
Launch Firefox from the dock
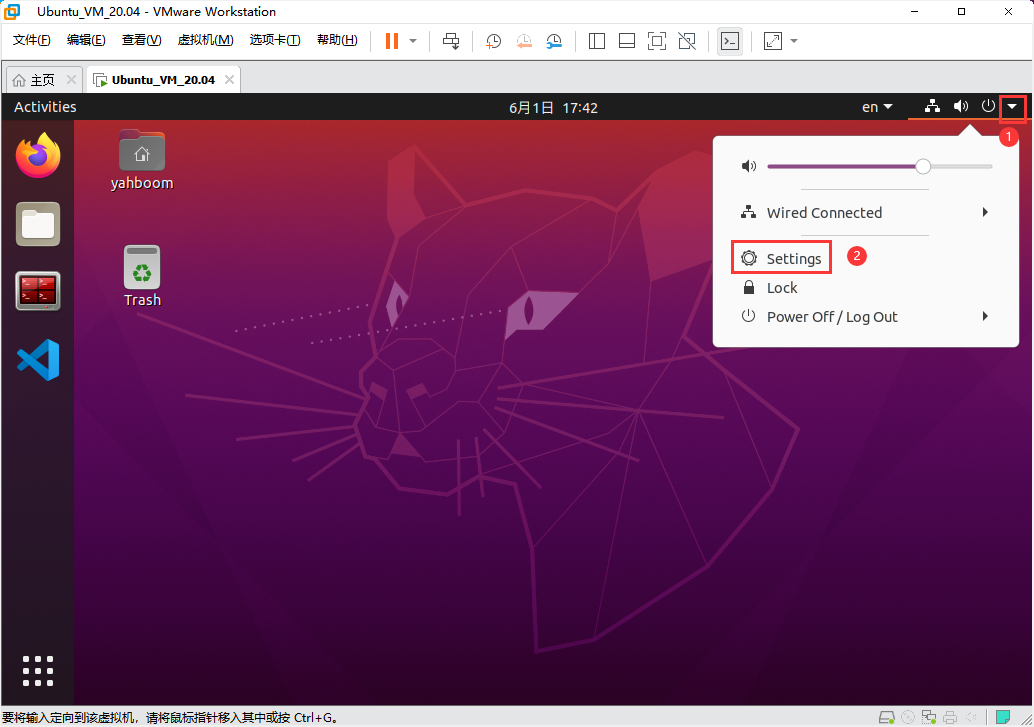point(38,155)
